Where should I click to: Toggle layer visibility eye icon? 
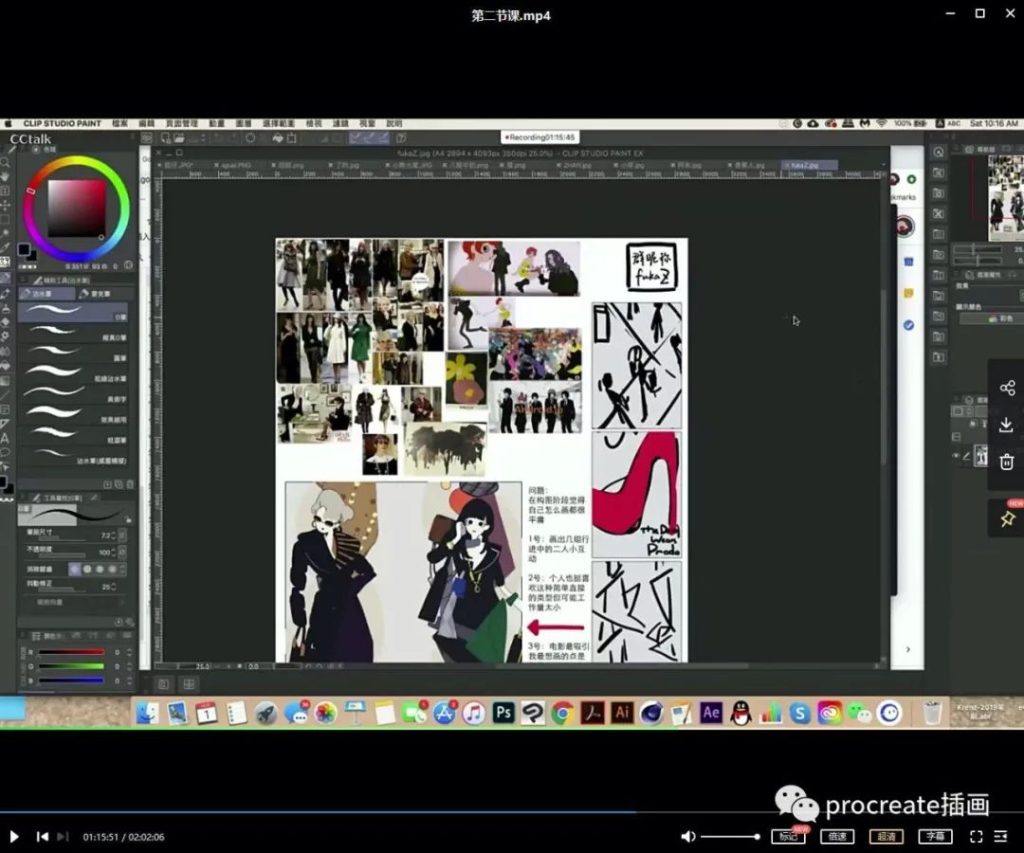point(955,456)
